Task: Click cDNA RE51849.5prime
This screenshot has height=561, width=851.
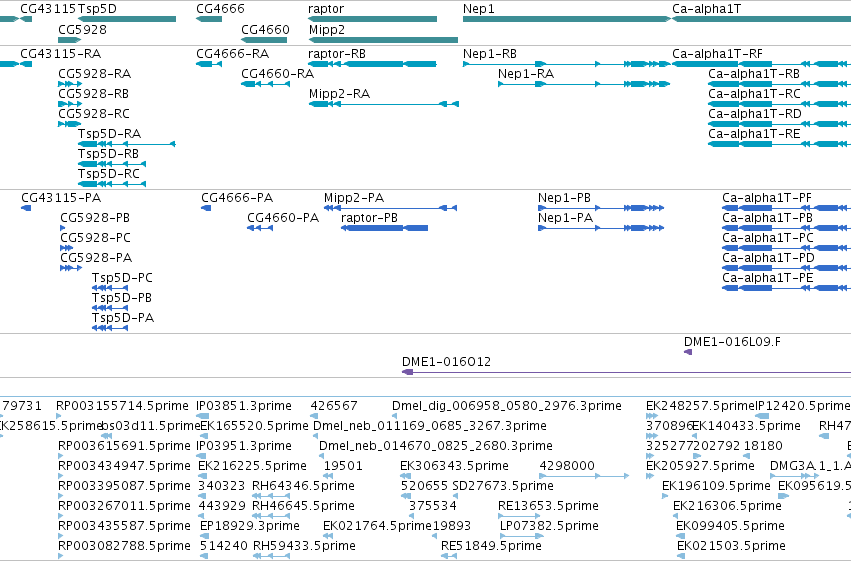Action: (x=491, y=546)
